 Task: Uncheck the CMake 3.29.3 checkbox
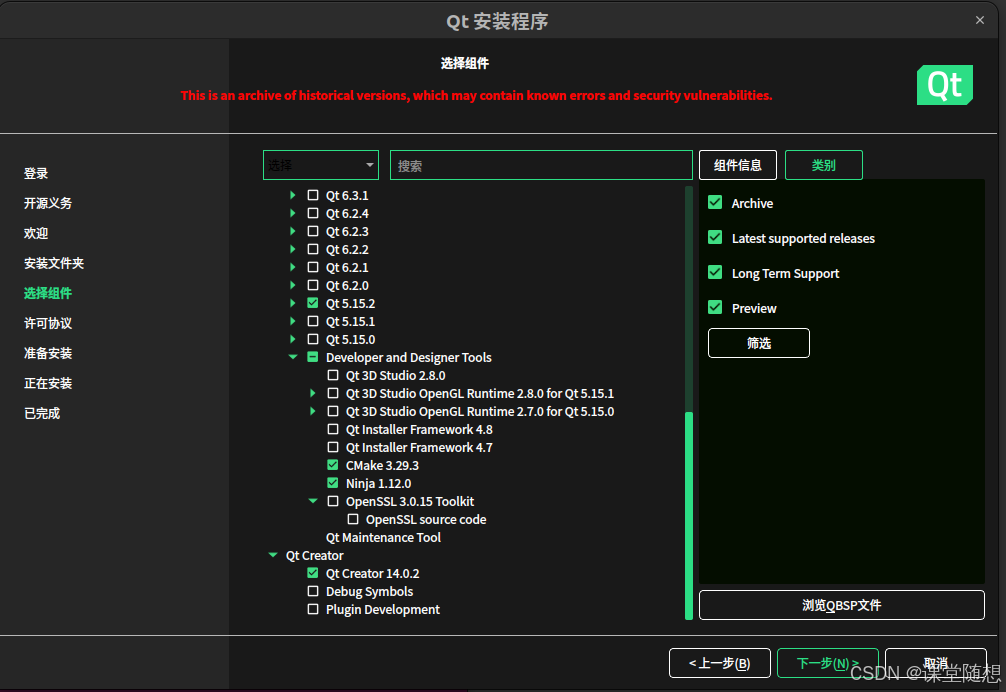point(333,465)
